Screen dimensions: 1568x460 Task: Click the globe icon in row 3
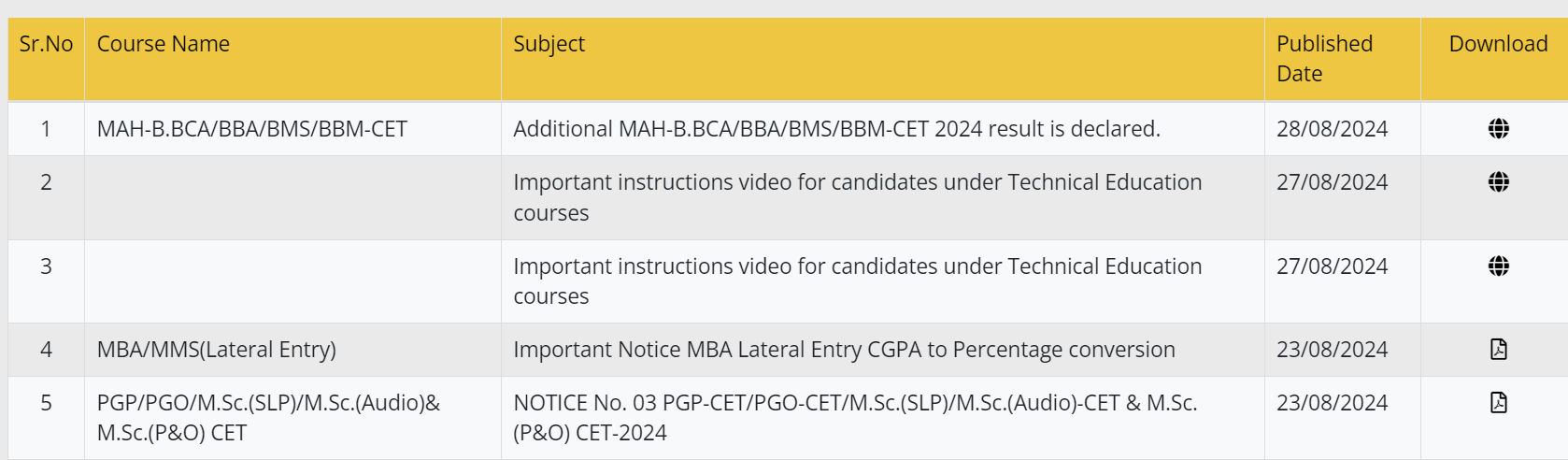[x=1498, y=266]
